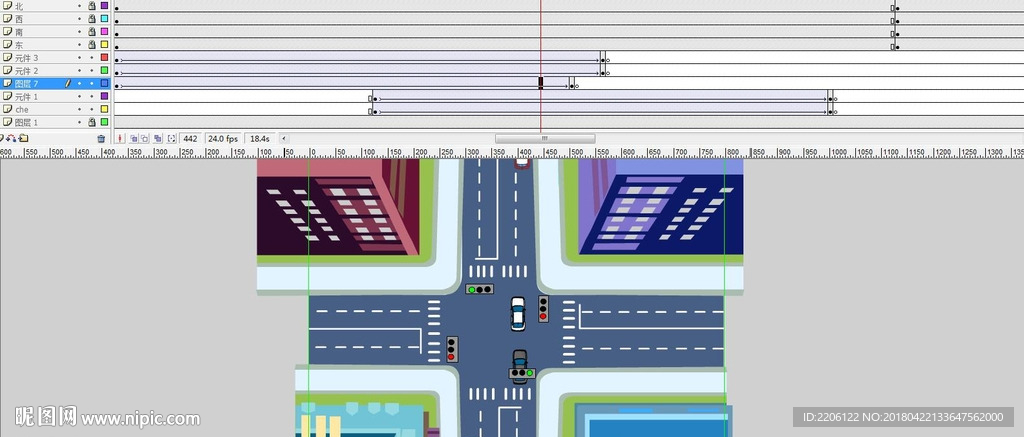Click the current frame value 442
The width and height of the screenshot is (1024, 437).
click(x=190, y=138)
